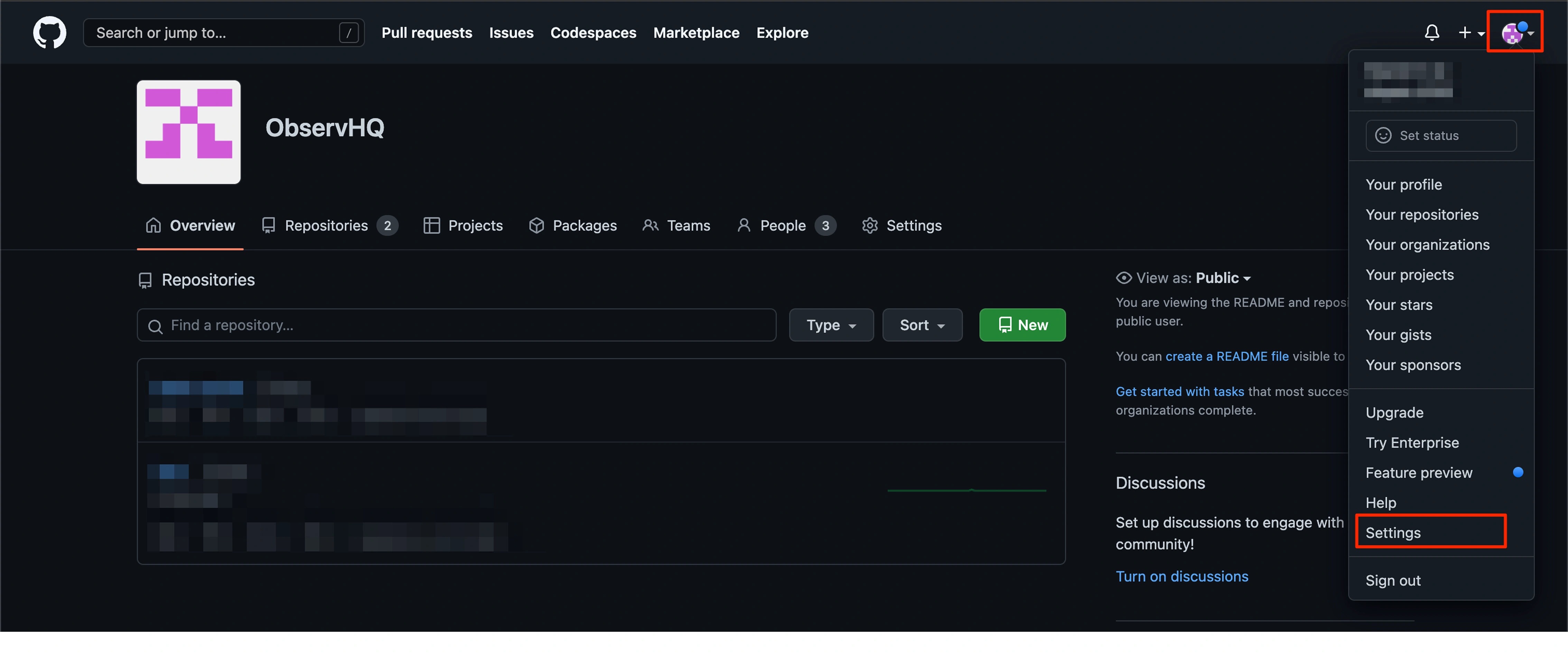Screen dimensions: 1568x653
Task: Open create a README file link
Action: 1226,356
